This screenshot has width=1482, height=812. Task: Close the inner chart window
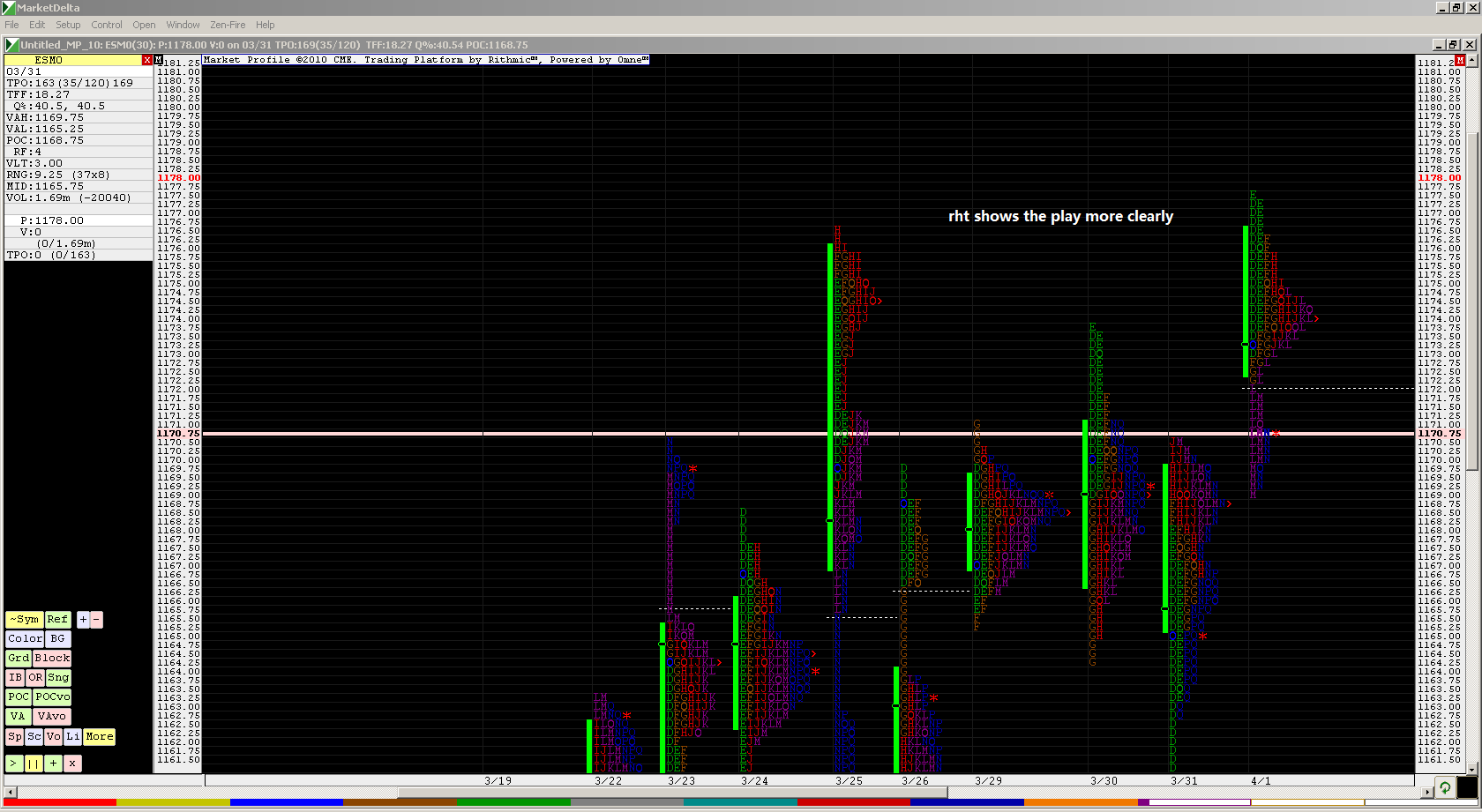1469,44
